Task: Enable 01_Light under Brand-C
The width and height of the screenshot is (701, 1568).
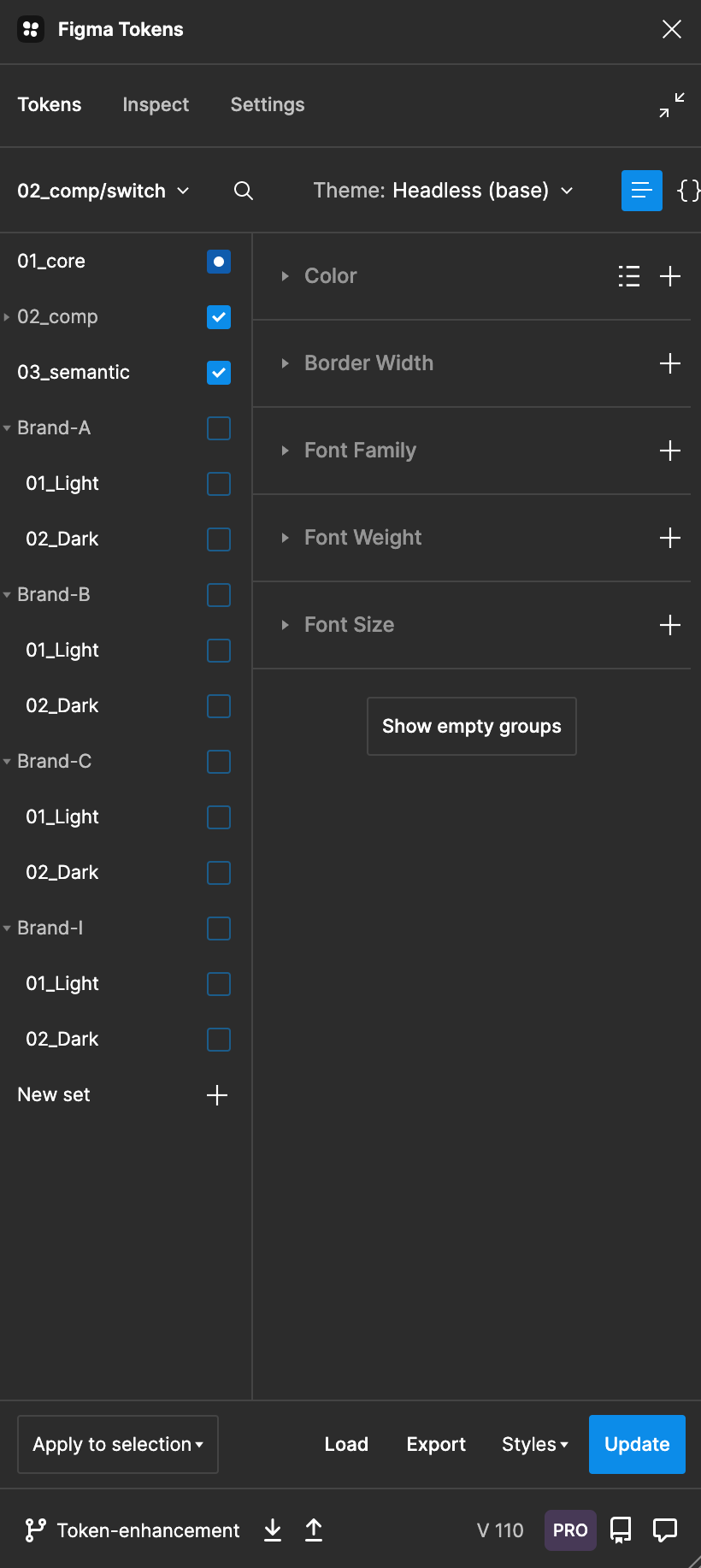Action: pos(219,817)
